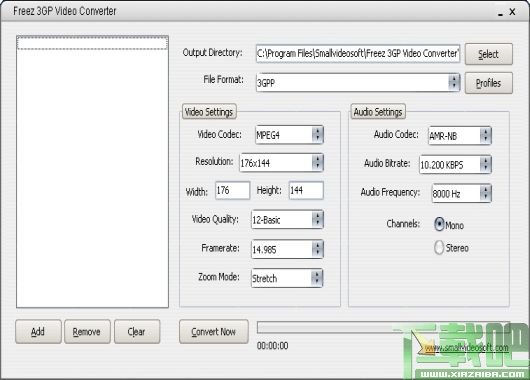This screenshot has height=380, width=530.
Task: Expand the Resolution dropdown
Action: click(x=282, y=163)
